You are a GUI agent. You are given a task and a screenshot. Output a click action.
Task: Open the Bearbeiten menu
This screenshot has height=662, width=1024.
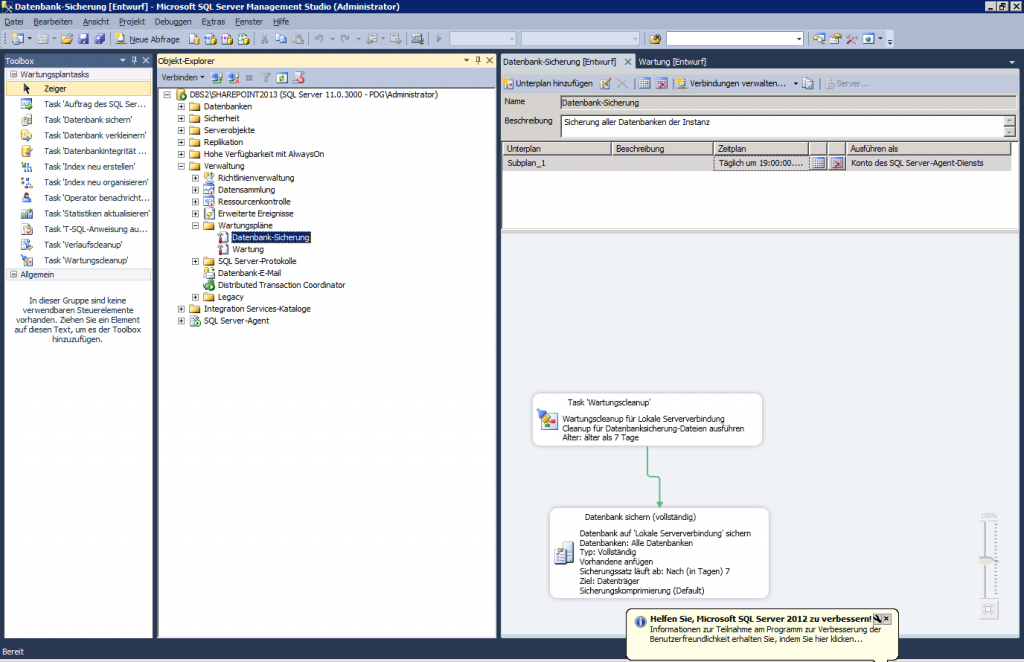pos(53,22)
